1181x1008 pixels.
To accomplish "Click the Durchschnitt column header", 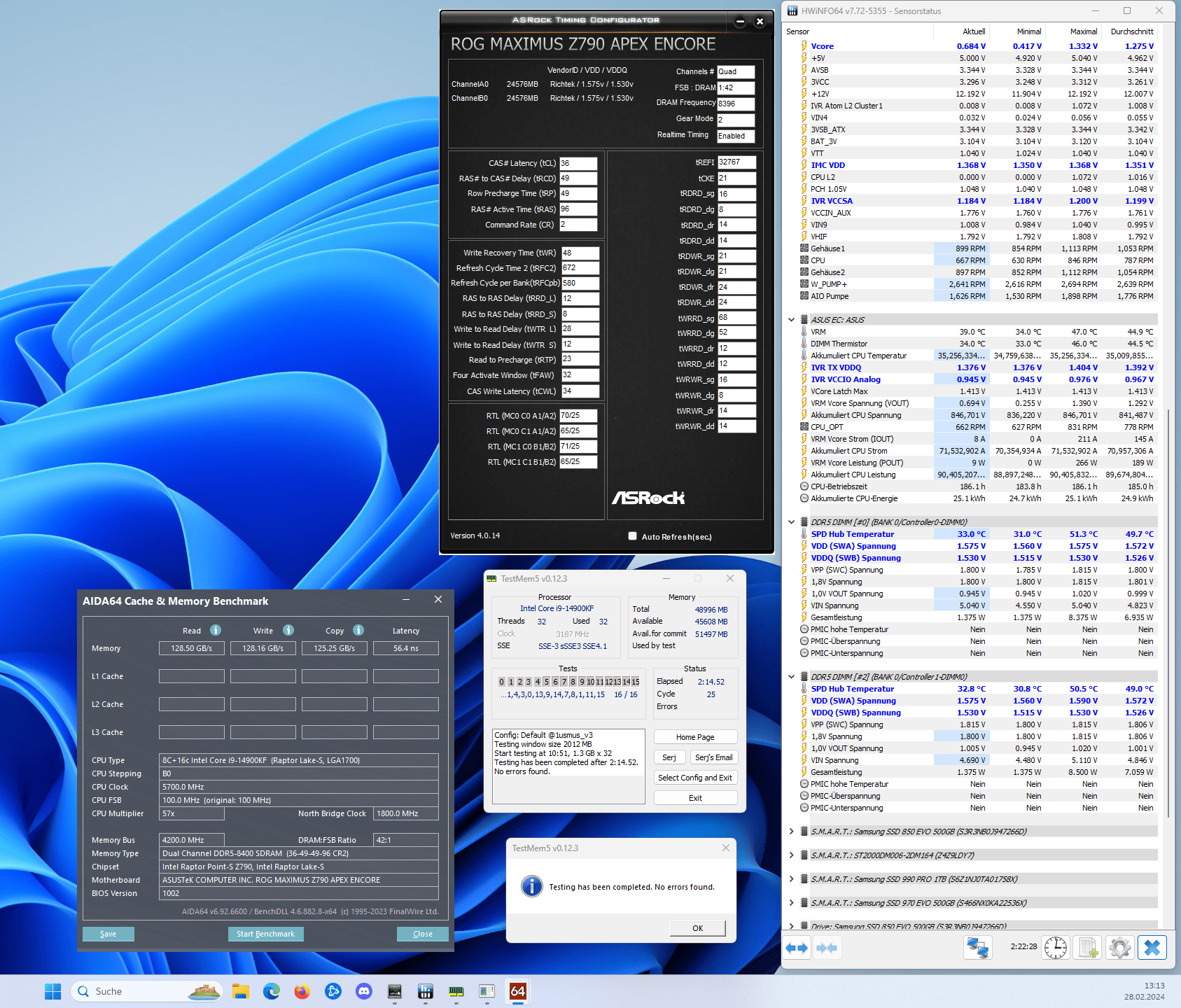I will (x=1131, y=31).
